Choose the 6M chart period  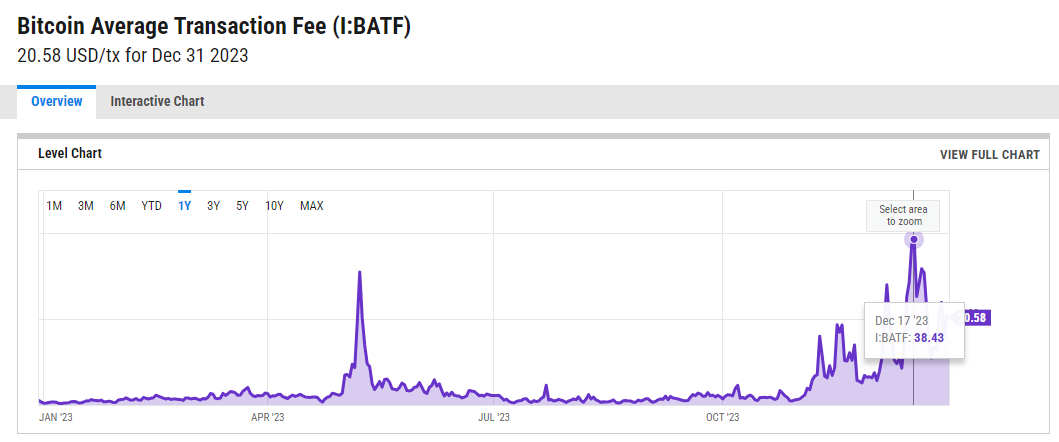click(118, 206)
